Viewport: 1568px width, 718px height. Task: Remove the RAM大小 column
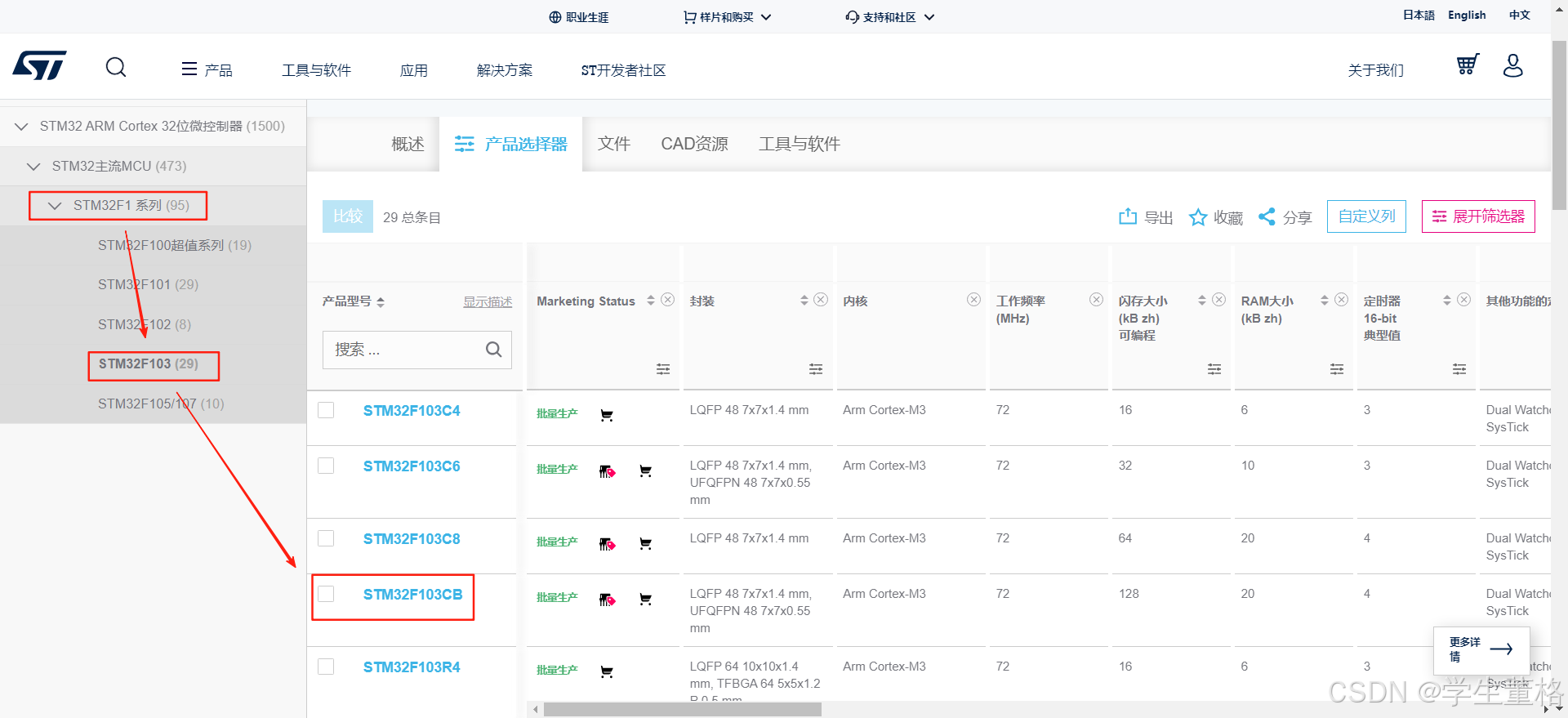click(x=1342, y=300)
